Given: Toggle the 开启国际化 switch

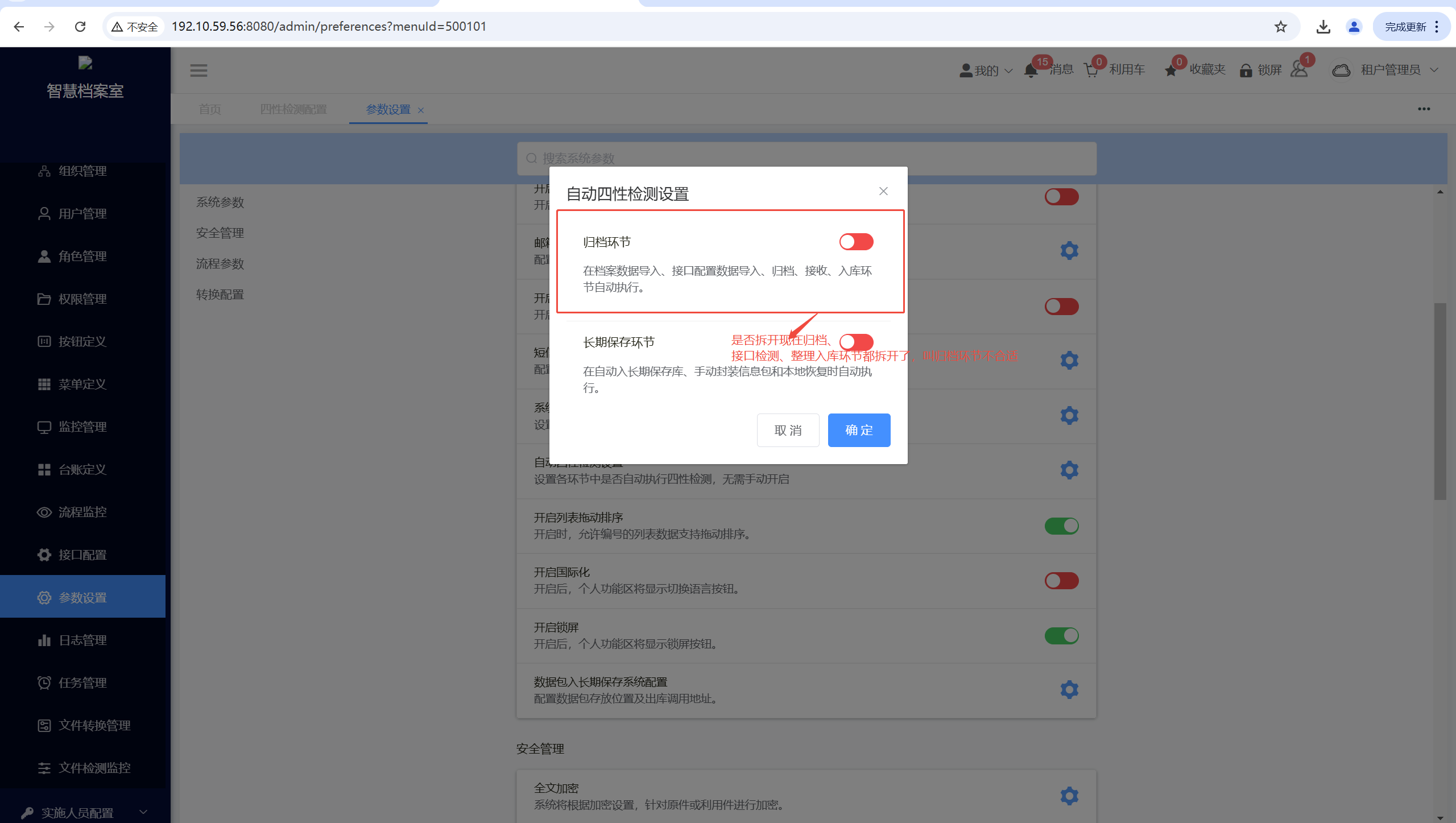Looking at the screenshot, I should (x=1061, y=581).
